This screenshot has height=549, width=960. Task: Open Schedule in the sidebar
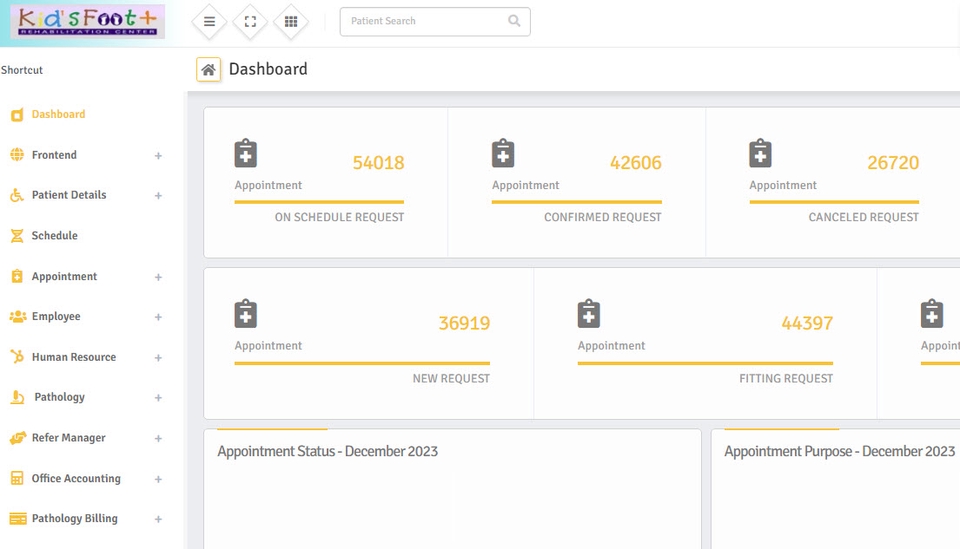[54, 236]
